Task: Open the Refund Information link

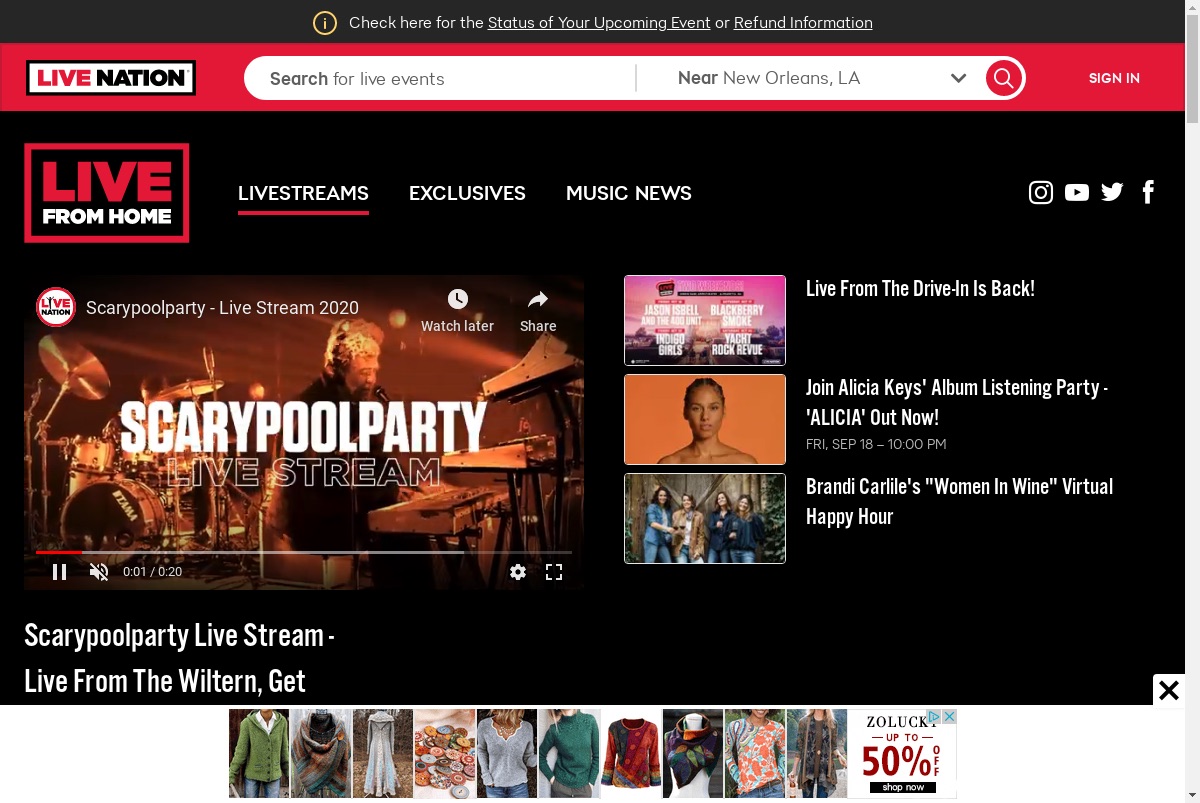Action: pos(803,23)
